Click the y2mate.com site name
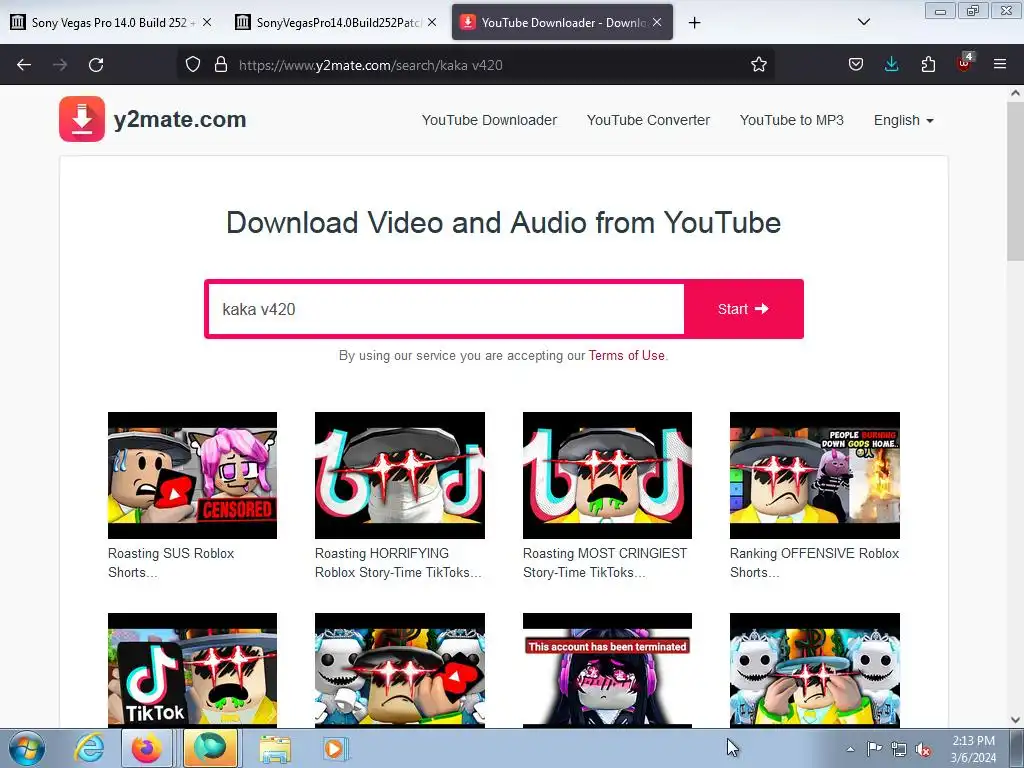This screenshot has height=768, width=1024. tap(180, 120)
